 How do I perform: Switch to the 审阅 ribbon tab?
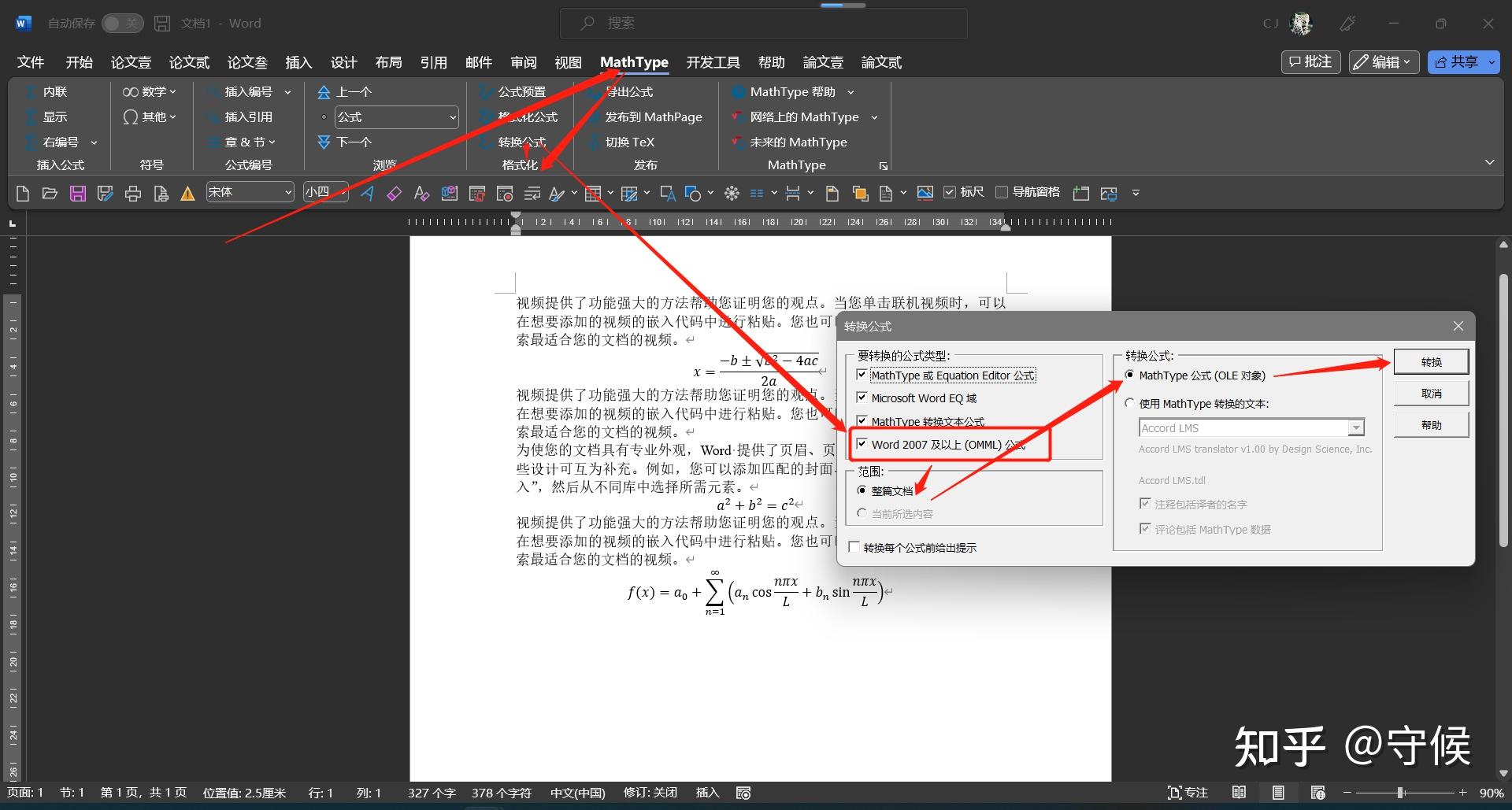(x=523, y=62)
